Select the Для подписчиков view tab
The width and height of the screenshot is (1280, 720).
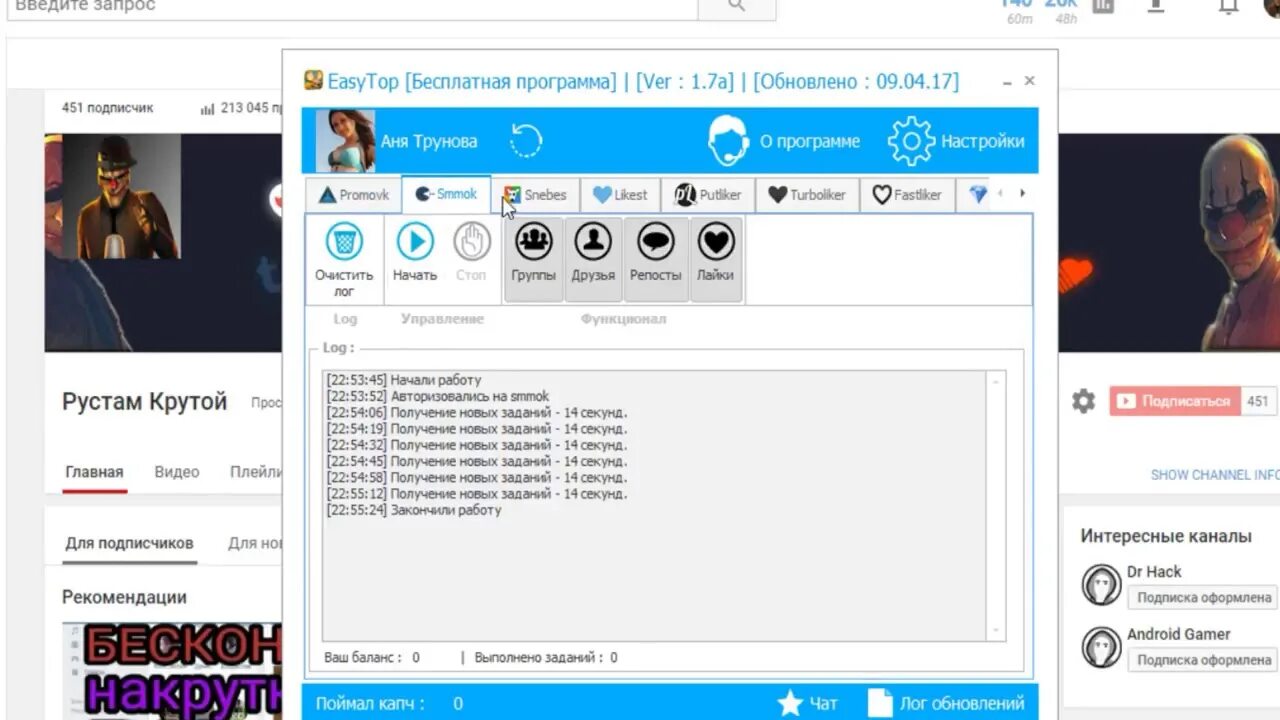pos(129,544)
